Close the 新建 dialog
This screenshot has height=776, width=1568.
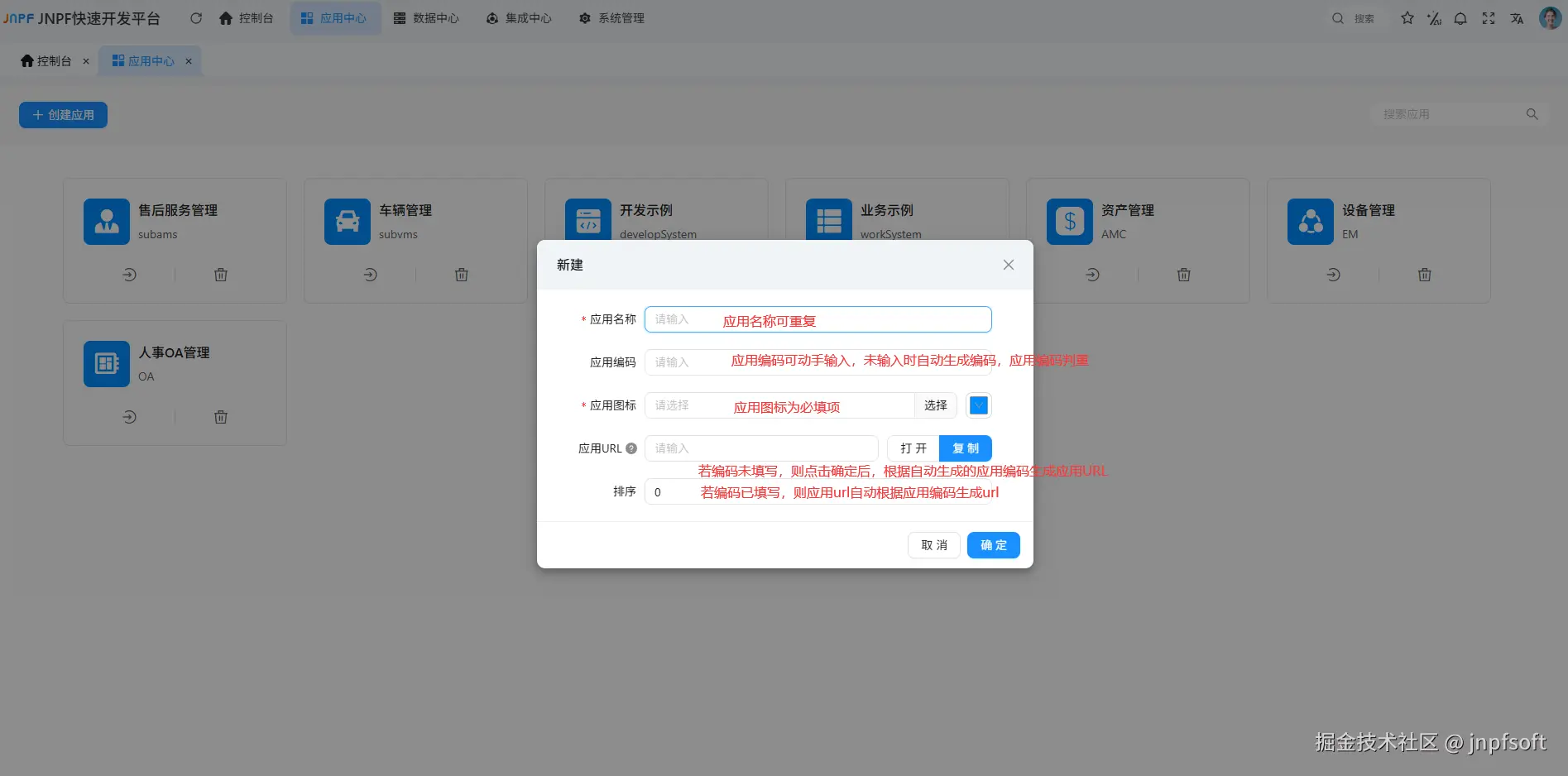(x=1009, y=265)
